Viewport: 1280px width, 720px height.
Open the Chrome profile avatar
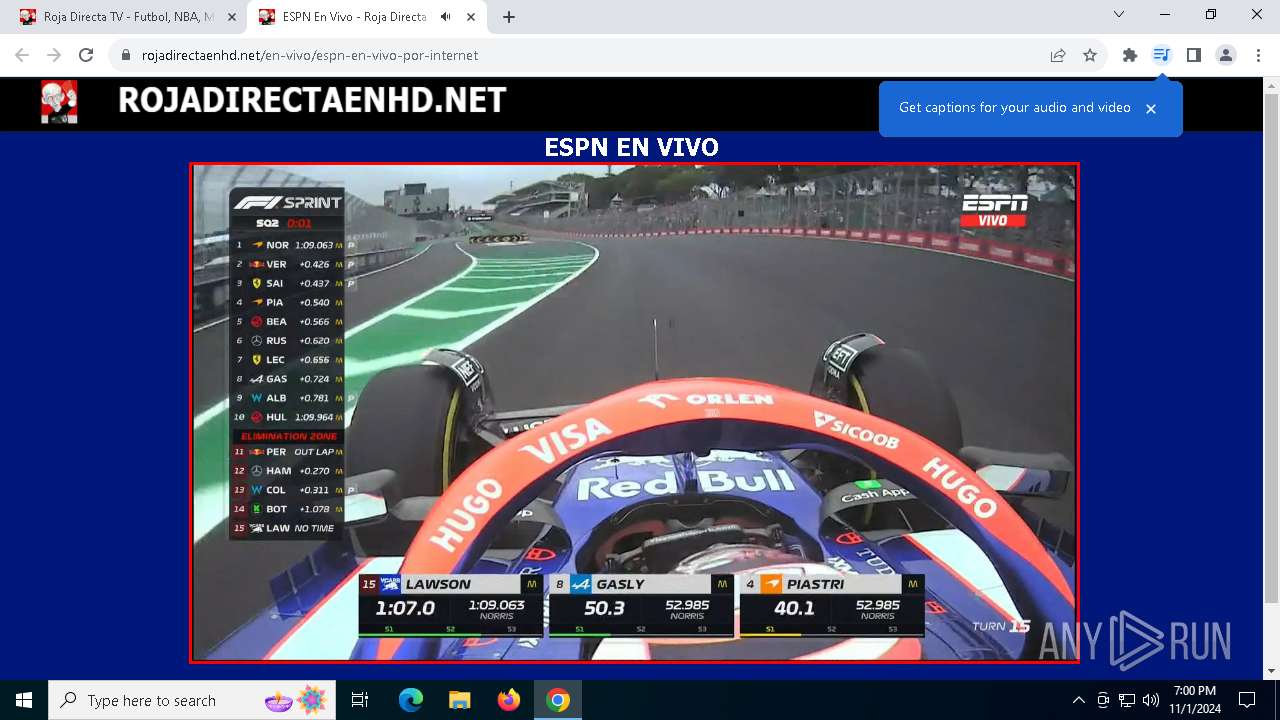click(1226, 55)
